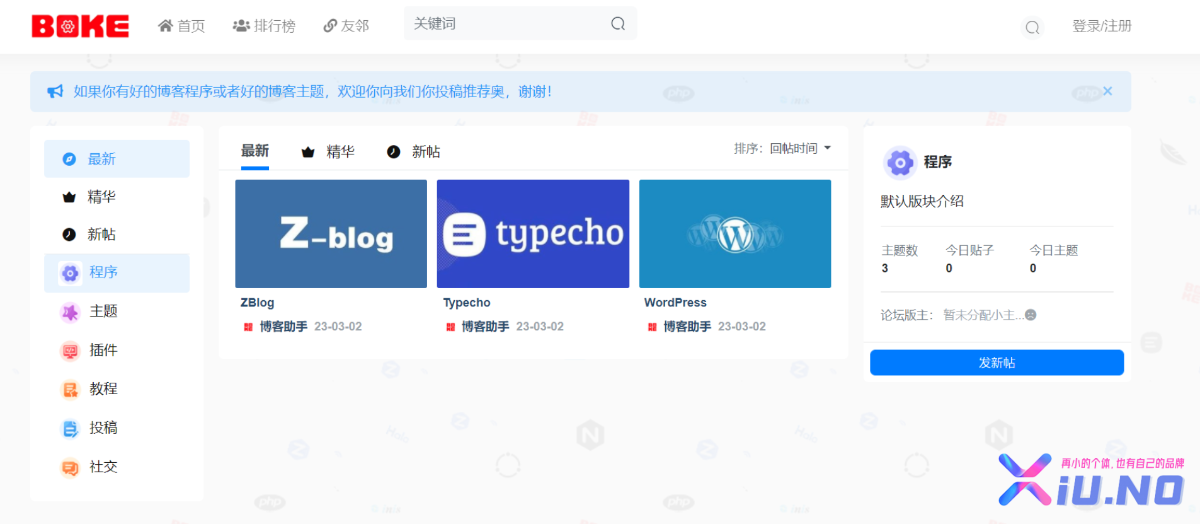Image resolution: width=1200 pixels, height=524 pixels.
Task: Click the avatar icon beside the ZBlog author
Action: click(x=248, y=326)
